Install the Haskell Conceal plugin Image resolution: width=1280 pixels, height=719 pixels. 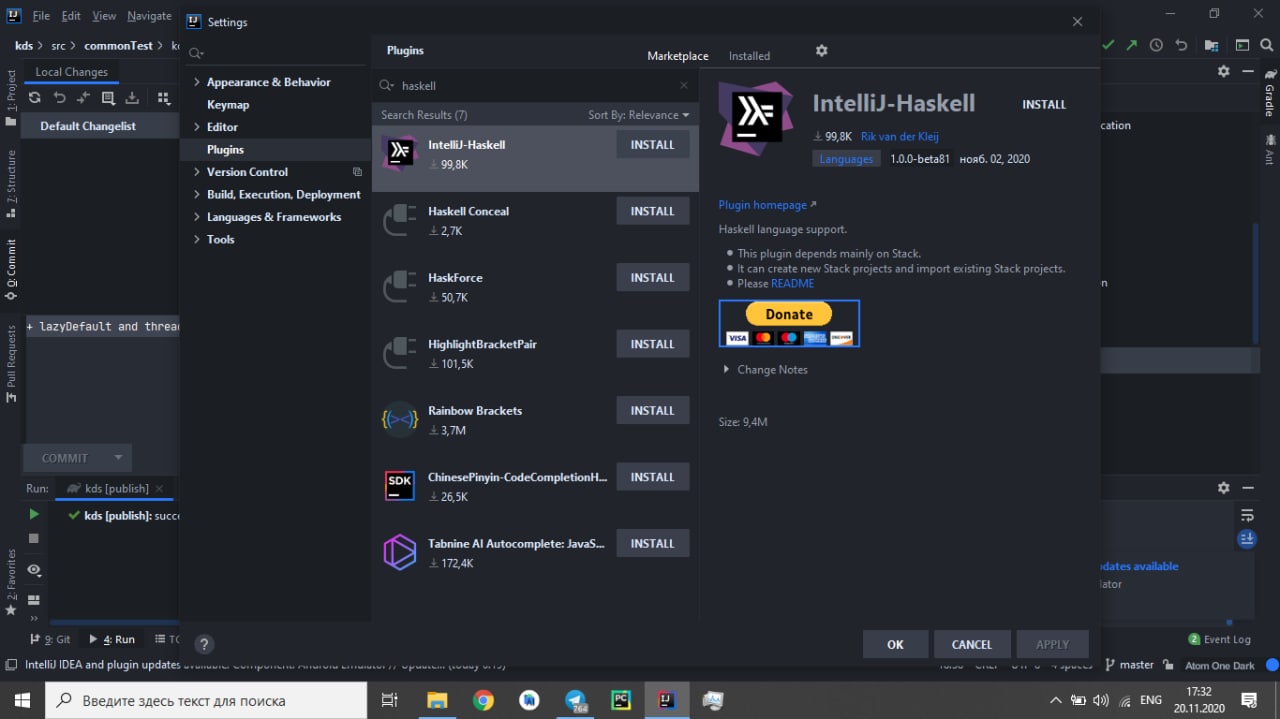point(653,211)
